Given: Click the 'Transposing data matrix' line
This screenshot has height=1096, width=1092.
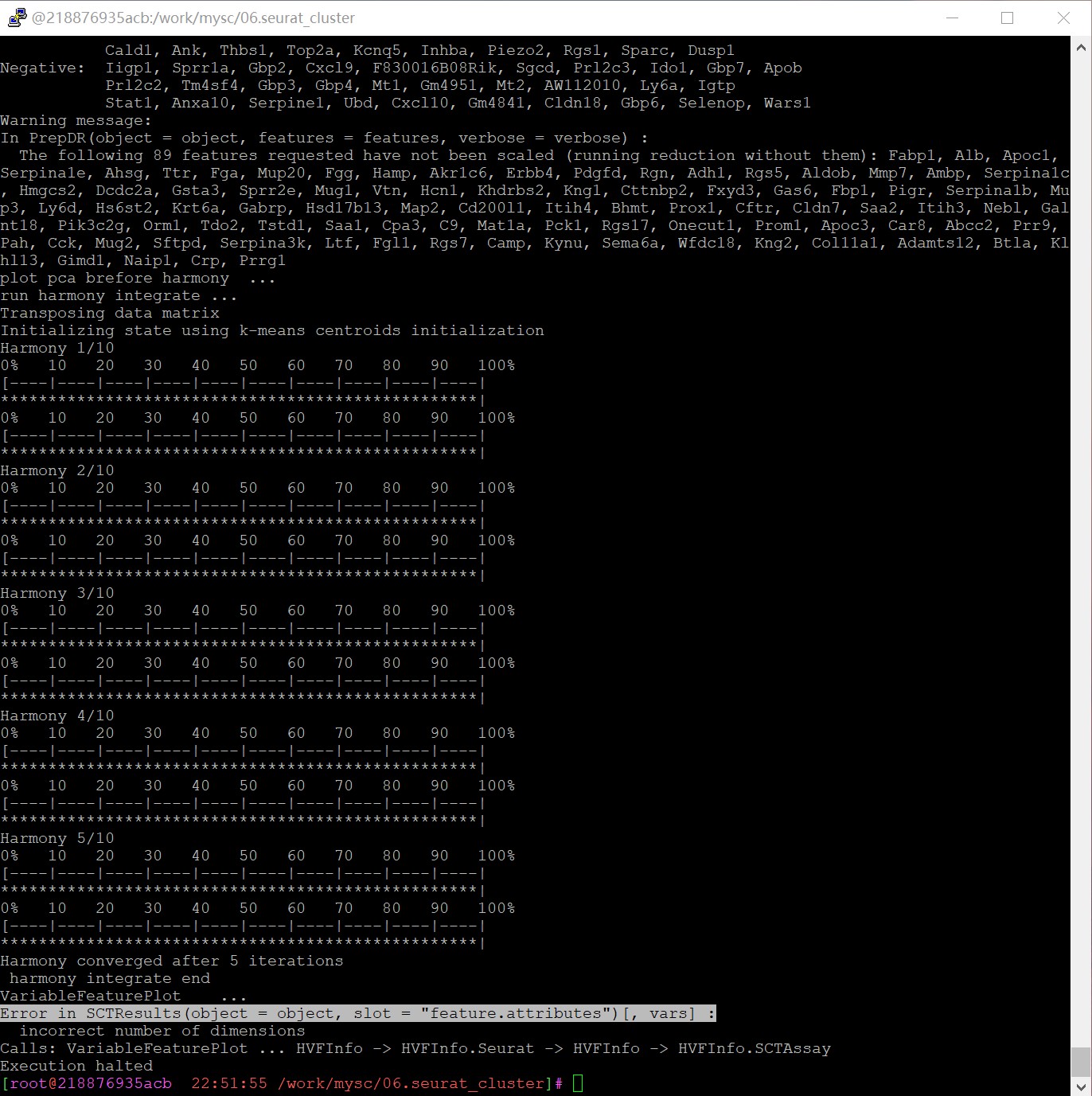Looking at the screenshot, I should coord(110,314).
